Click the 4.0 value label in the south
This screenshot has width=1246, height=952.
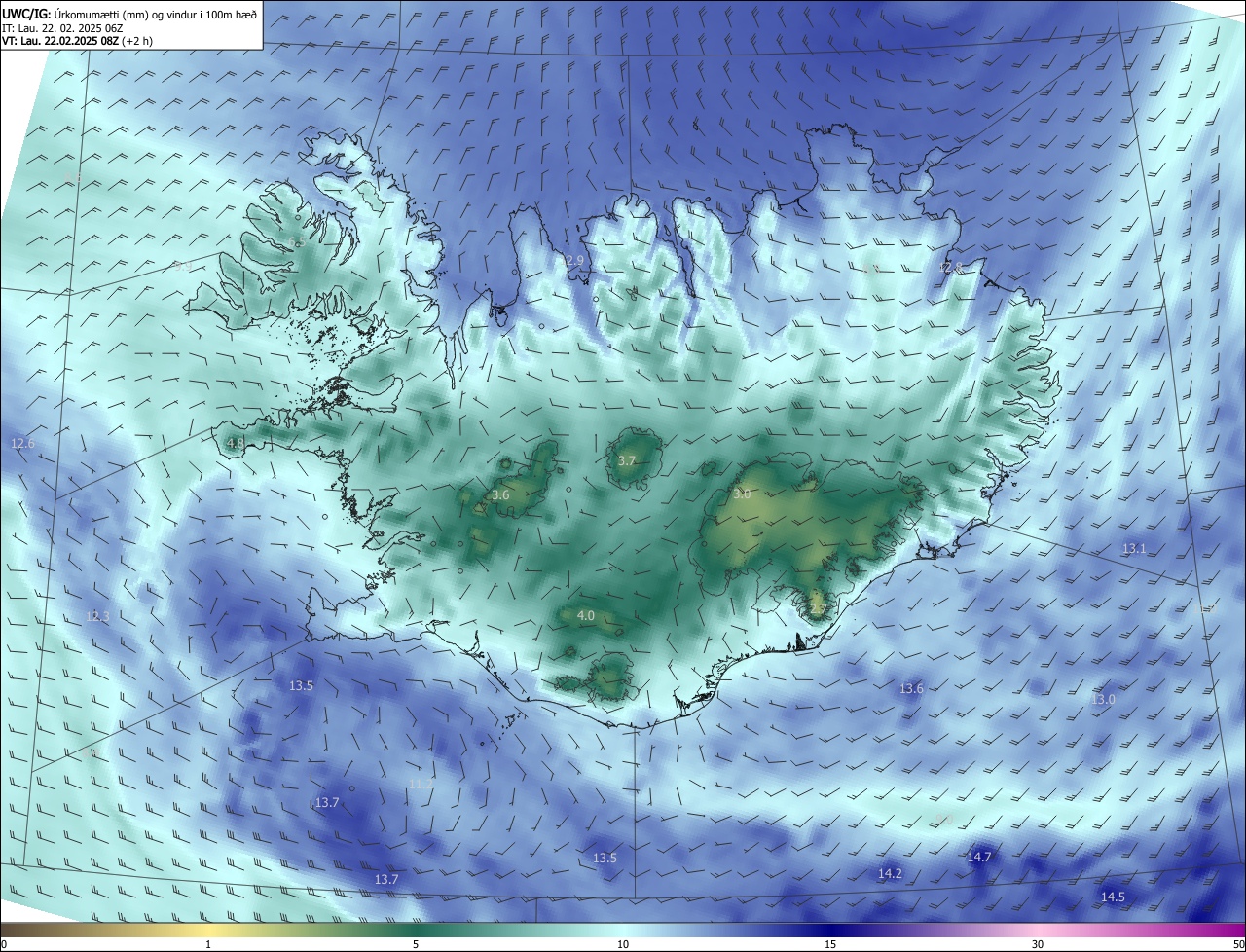(586, 615)
